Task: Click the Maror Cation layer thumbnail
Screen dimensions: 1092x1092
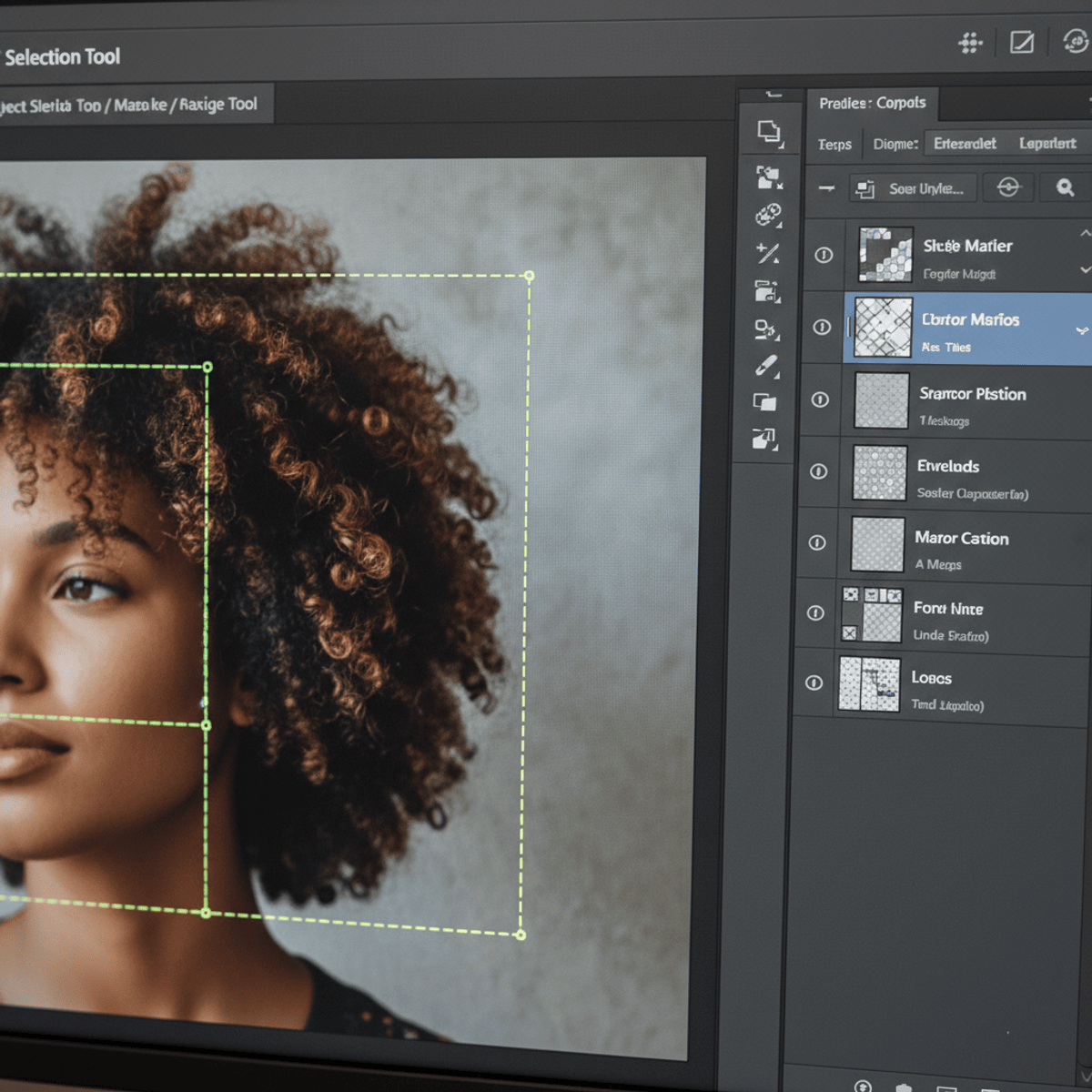Action: pyautogui.click(x=876, y=544)
